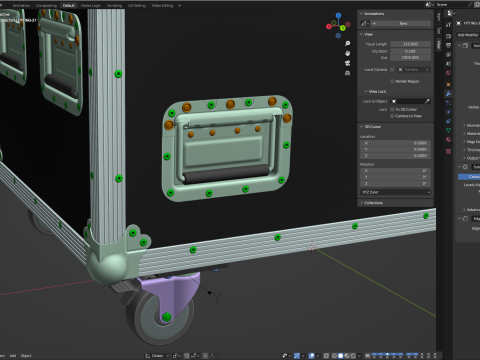
Task: Enable the Render Region checkbox
Action: pyautogui.click(x=392, y=81)
